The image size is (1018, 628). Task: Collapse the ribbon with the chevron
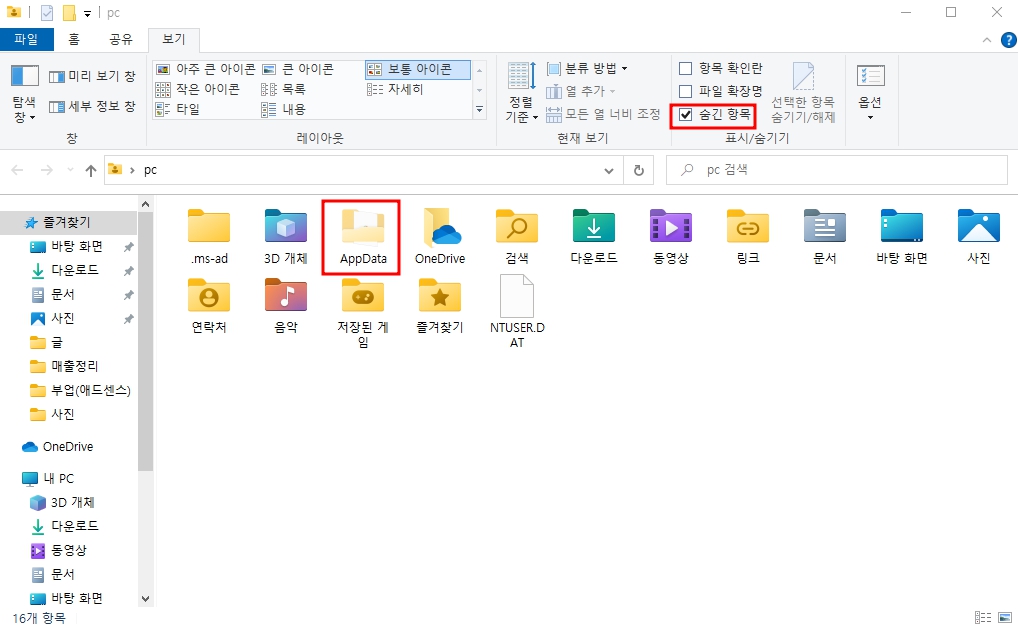(x=987, y=40)
